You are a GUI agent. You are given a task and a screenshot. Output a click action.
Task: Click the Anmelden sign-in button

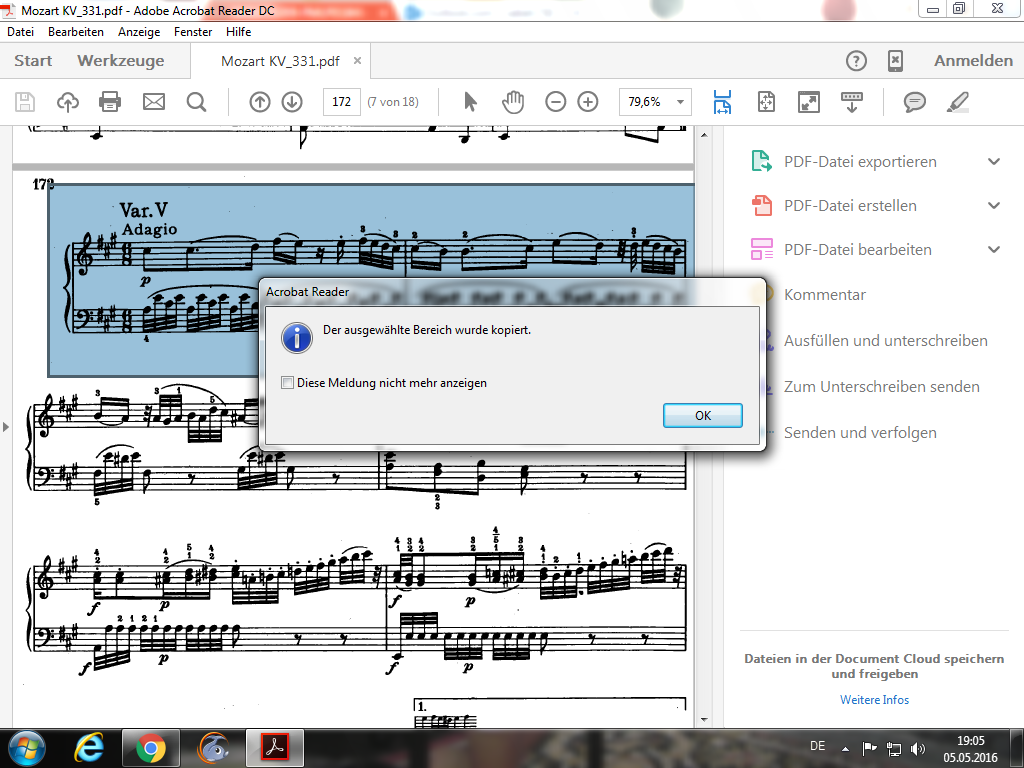pos(973,61)
